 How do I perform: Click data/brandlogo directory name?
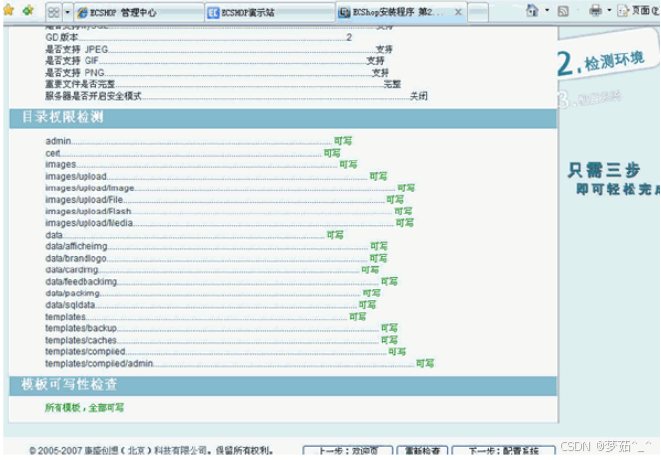[76, 258]
